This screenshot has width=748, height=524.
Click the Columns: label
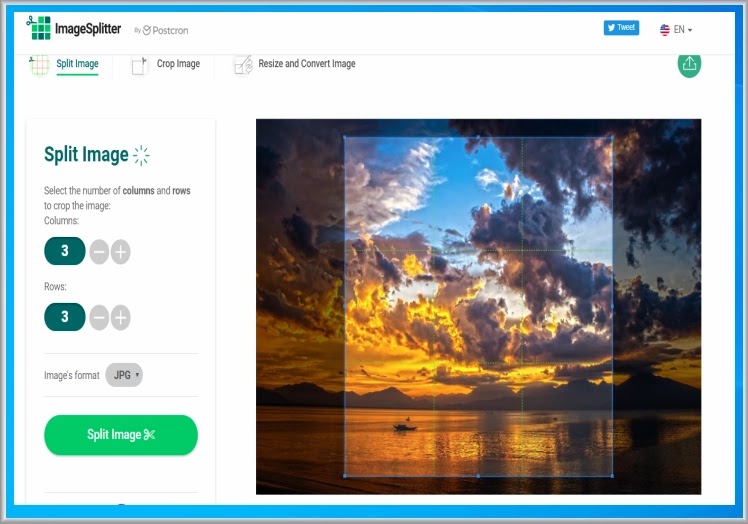[62, 221]
